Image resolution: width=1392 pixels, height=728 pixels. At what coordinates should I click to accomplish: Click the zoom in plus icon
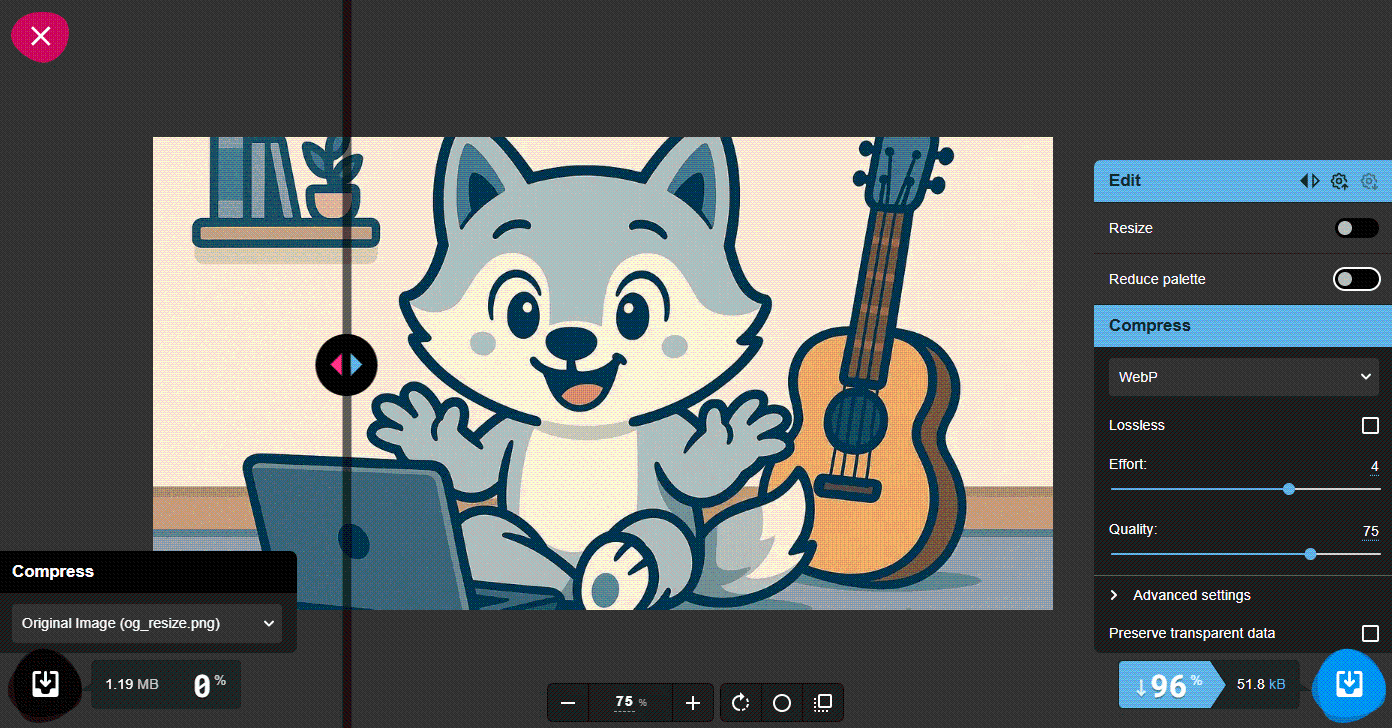(x=693, y=703)
